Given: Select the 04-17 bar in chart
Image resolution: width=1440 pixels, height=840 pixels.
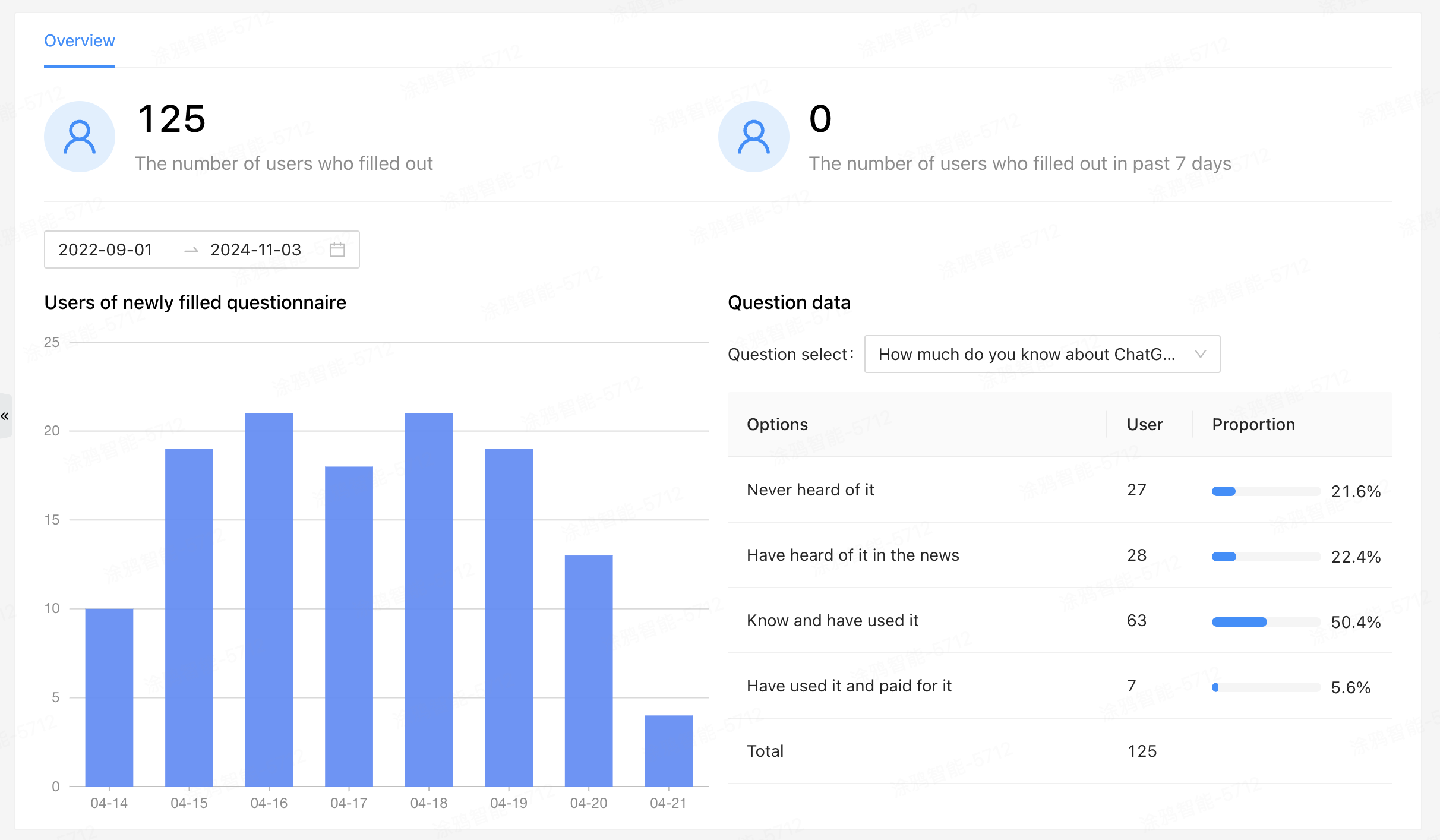Looking at the screenshot, I should 349,626.
